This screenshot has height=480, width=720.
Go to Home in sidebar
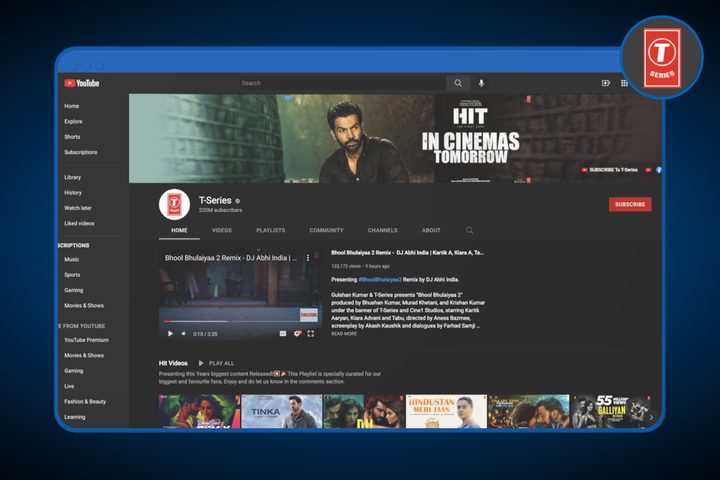72,106
